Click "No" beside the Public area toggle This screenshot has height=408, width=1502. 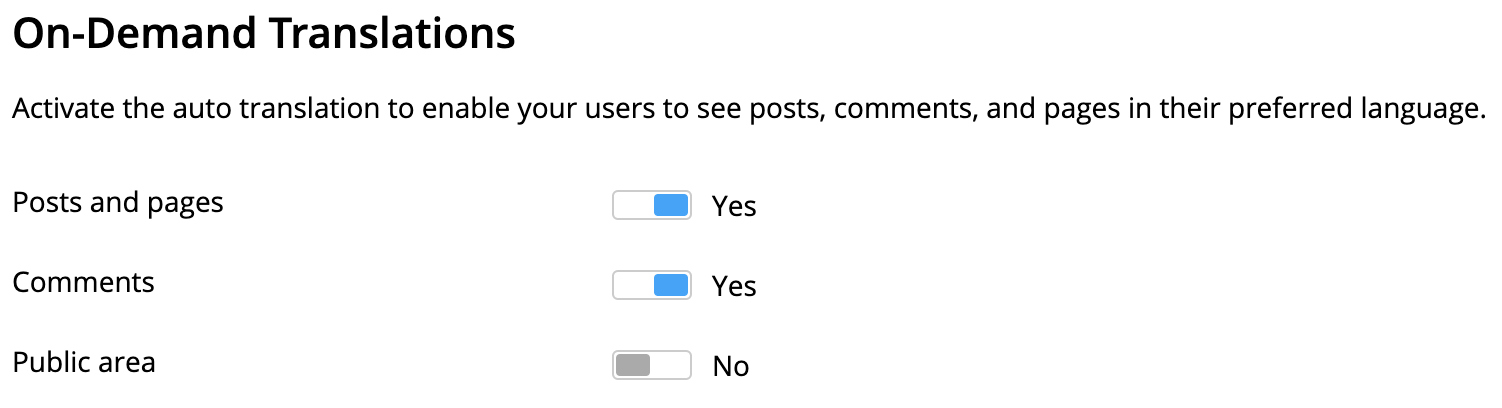pos(731,367)
